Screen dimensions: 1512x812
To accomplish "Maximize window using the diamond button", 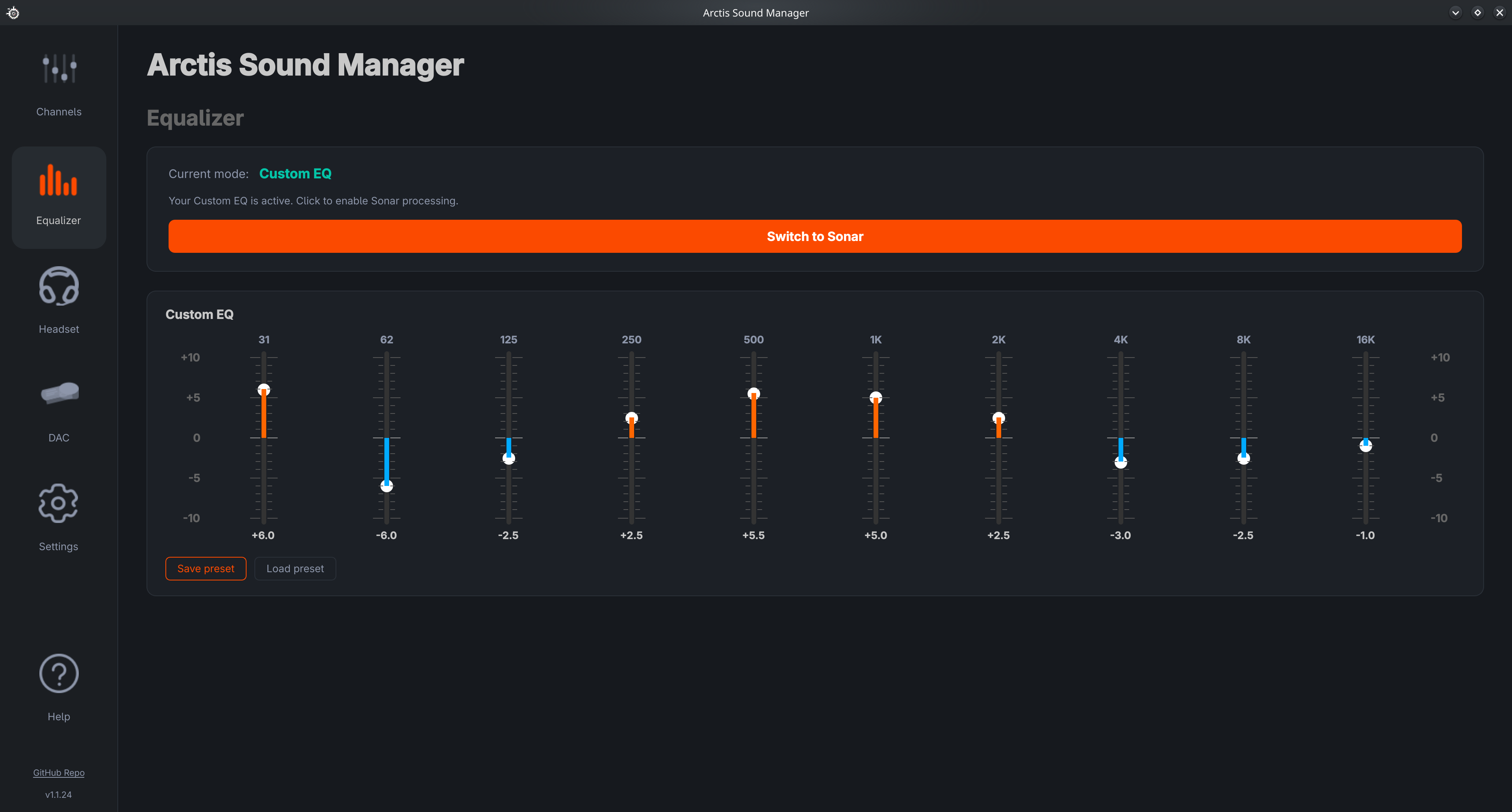I will [x=1477, y=12].
